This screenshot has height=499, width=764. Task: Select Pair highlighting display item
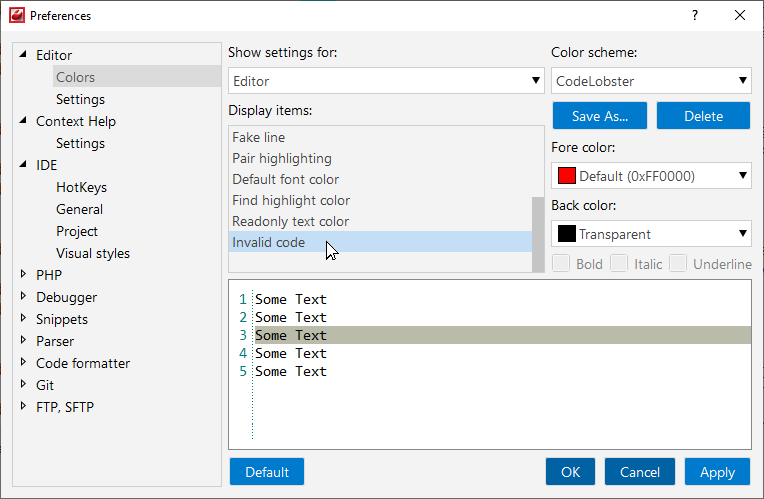click(380, 158)
